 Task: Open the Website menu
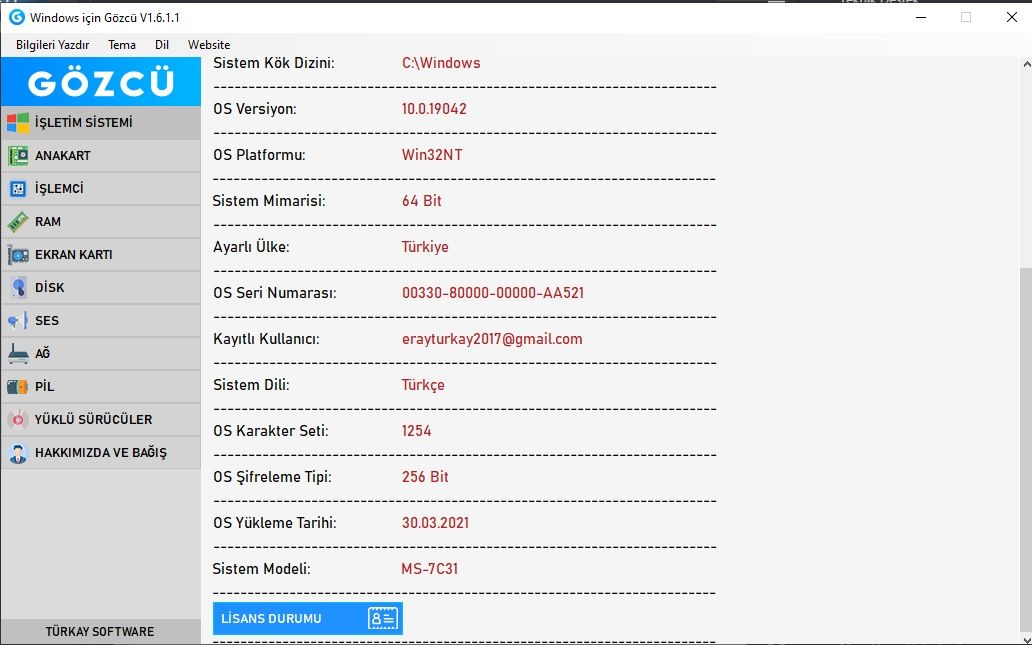(x=209, y=45)
